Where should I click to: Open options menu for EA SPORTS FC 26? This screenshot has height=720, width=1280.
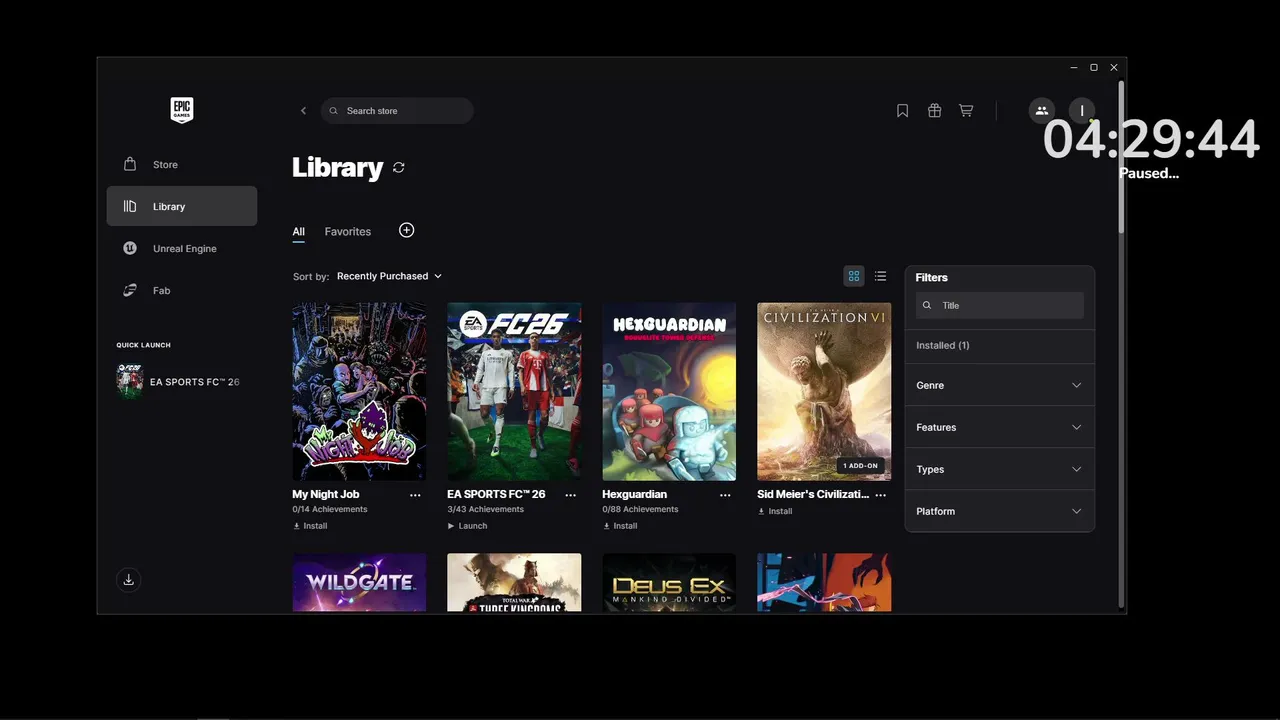click(x=570, y=495)
